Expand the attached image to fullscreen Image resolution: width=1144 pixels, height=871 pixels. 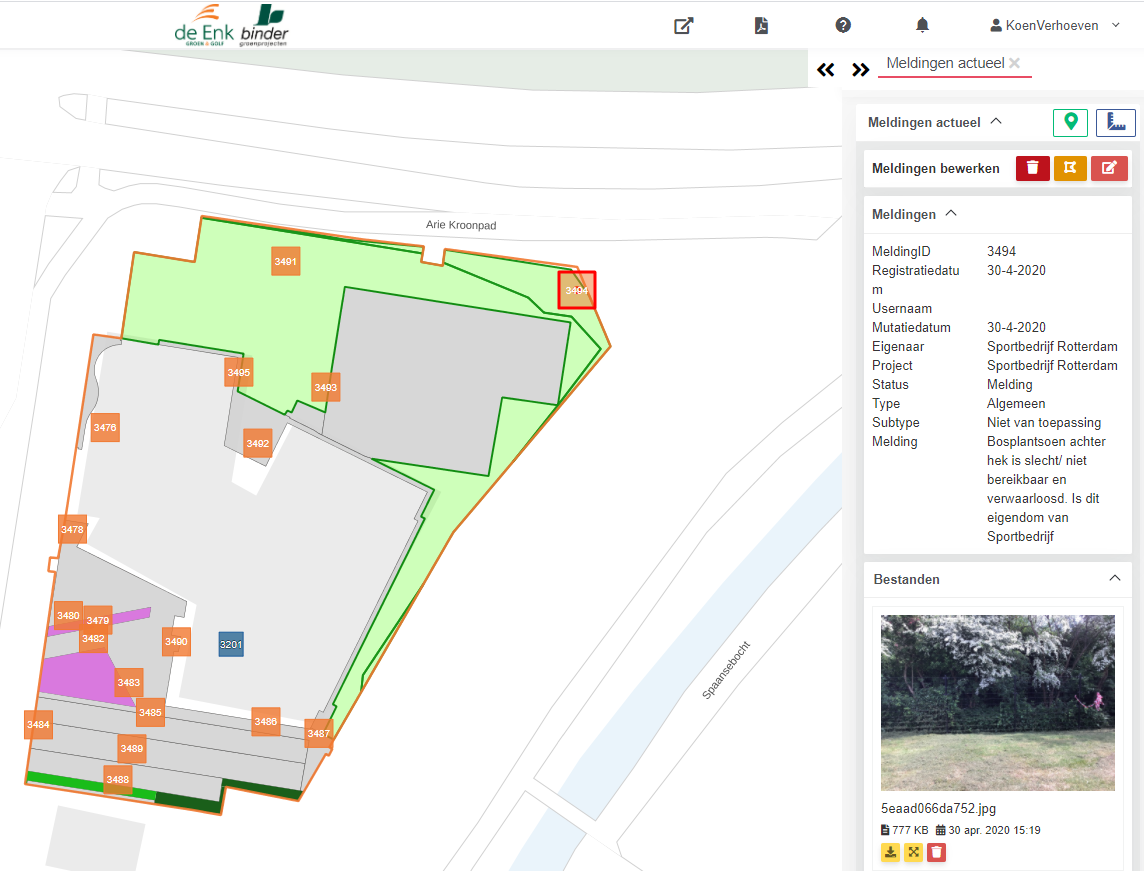(913, 852)
